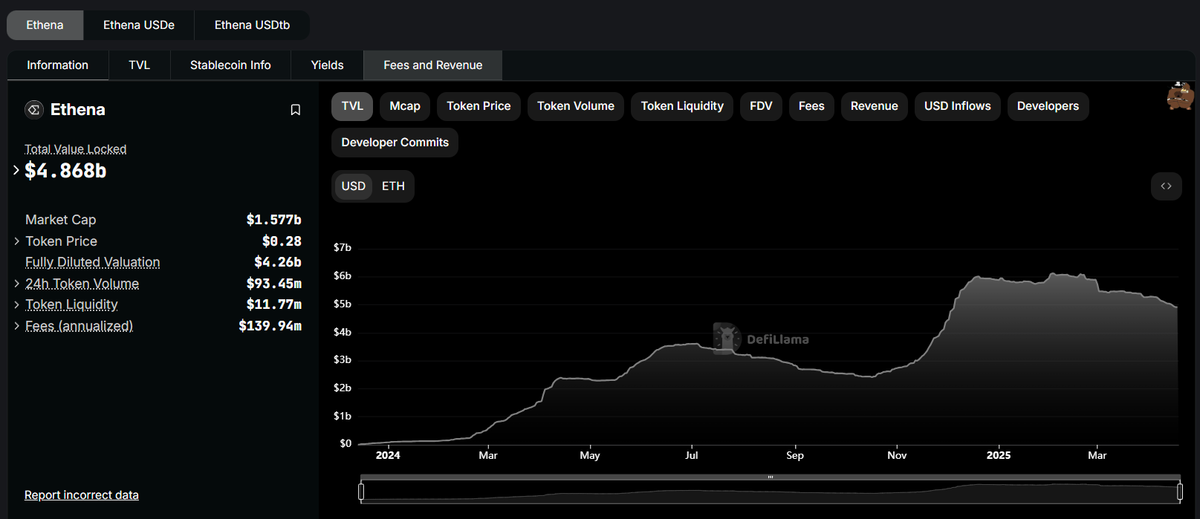The width and height of the screenshot is (1200, 519).
Task: Click the Market Cap value $1.577b
Action: tap(274, 219)
